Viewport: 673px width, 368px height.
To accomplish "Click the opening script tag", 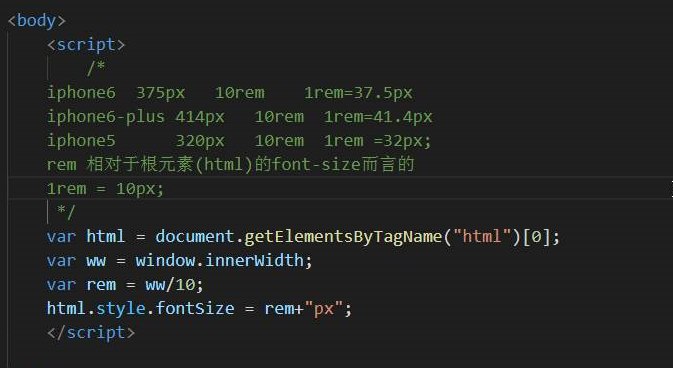I will 86,45.
